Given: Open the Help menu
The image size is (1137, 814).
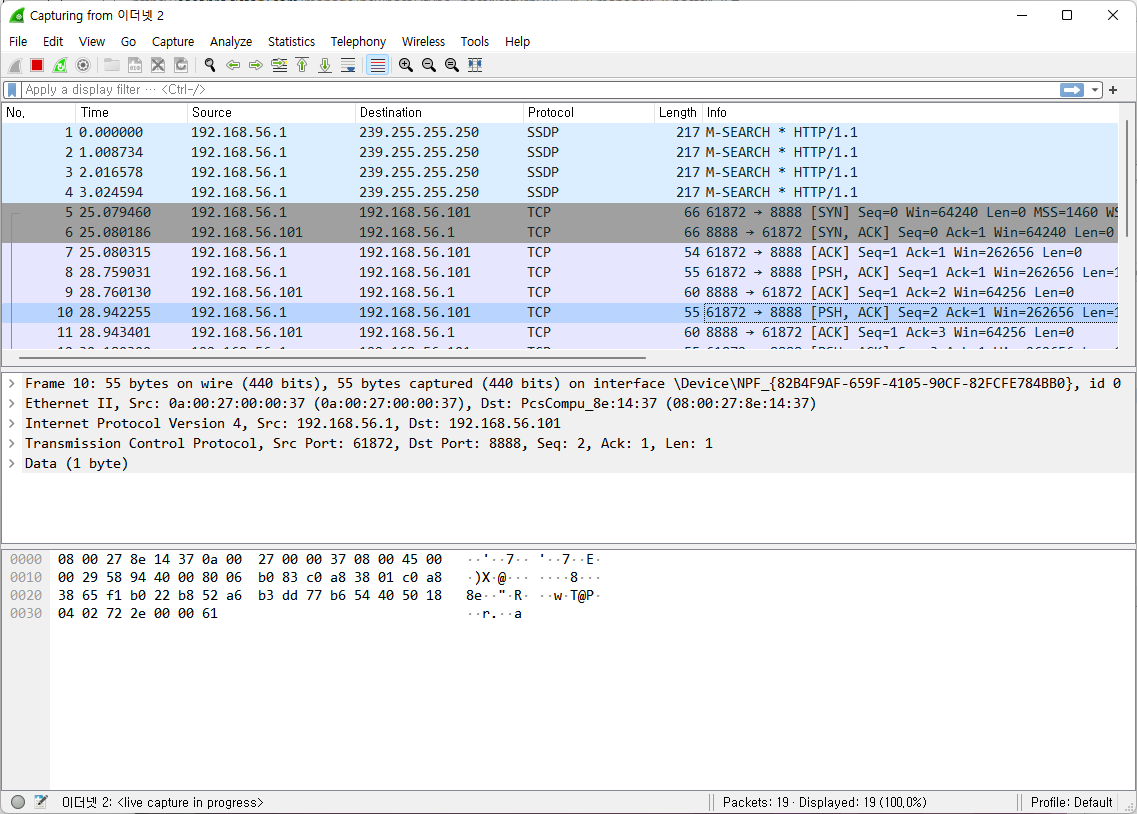Looking at the screenshot, I should point(517,41).
